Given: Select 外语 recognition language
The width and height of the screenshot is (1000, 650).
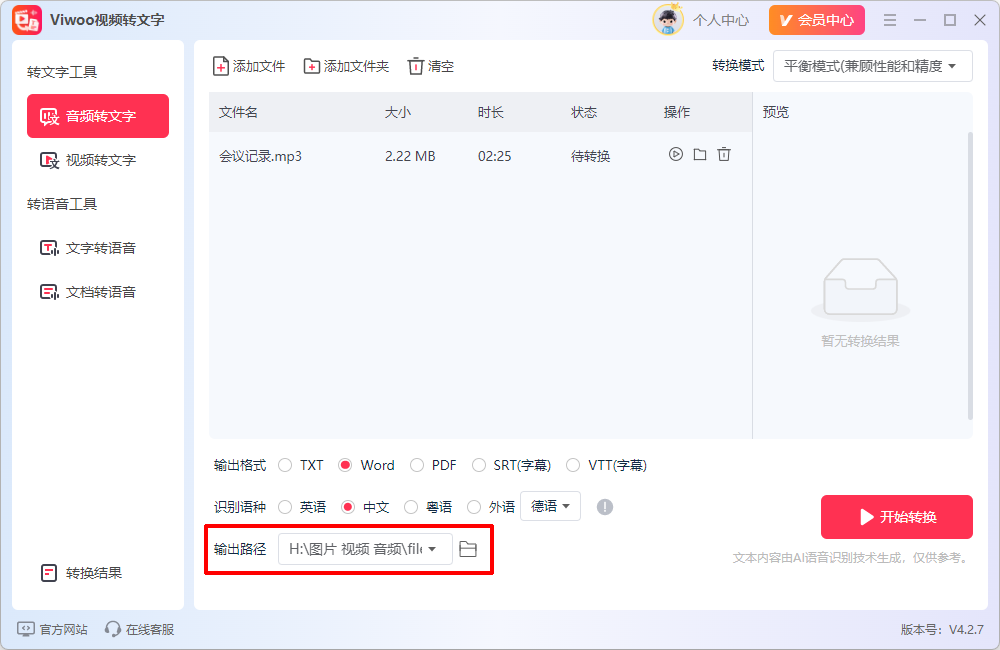Looking at the screenshot, I should pos(491,507).
